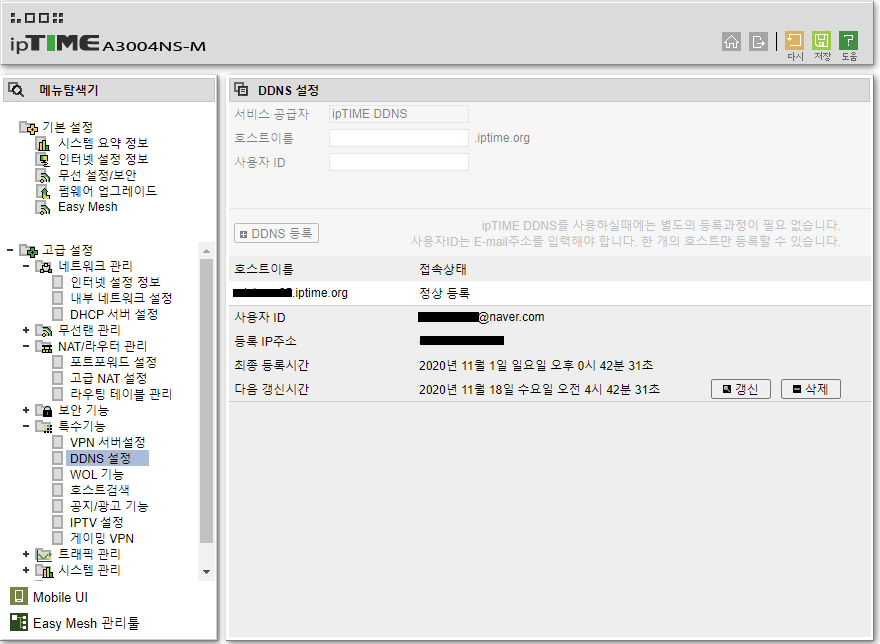
Task: Click the 트래픽 관리 graph icon
Action: (44, 555)
